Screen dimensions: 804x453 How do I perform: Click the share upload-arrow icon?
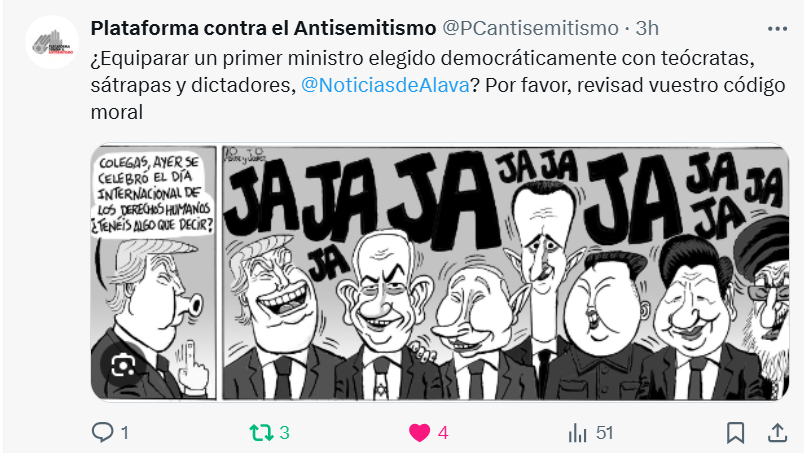tap(777, 432)
